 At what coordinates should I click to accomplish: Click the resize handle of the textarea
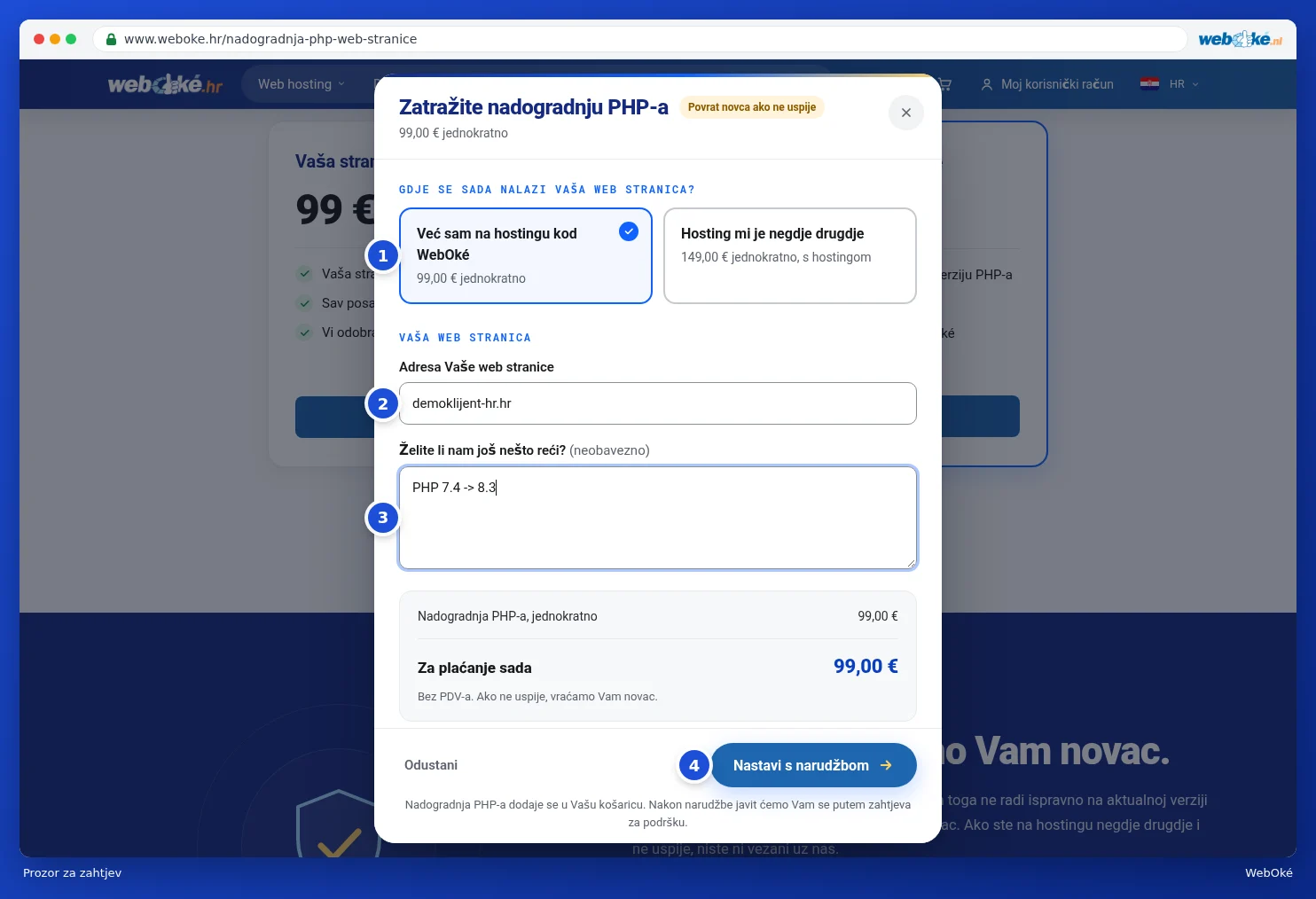[x=911, y=563]
